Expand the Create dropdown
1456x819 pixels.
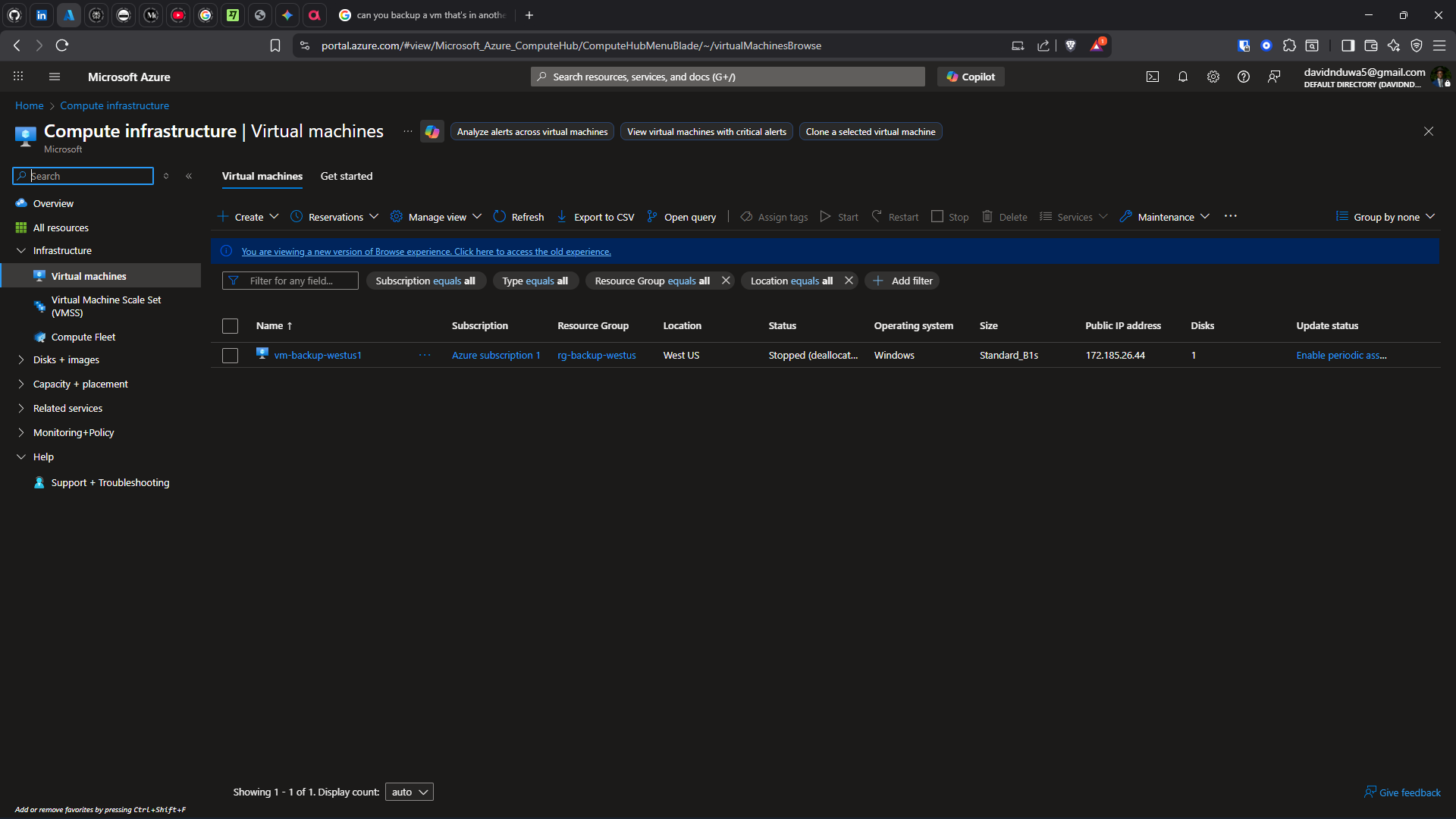[249, 217]
